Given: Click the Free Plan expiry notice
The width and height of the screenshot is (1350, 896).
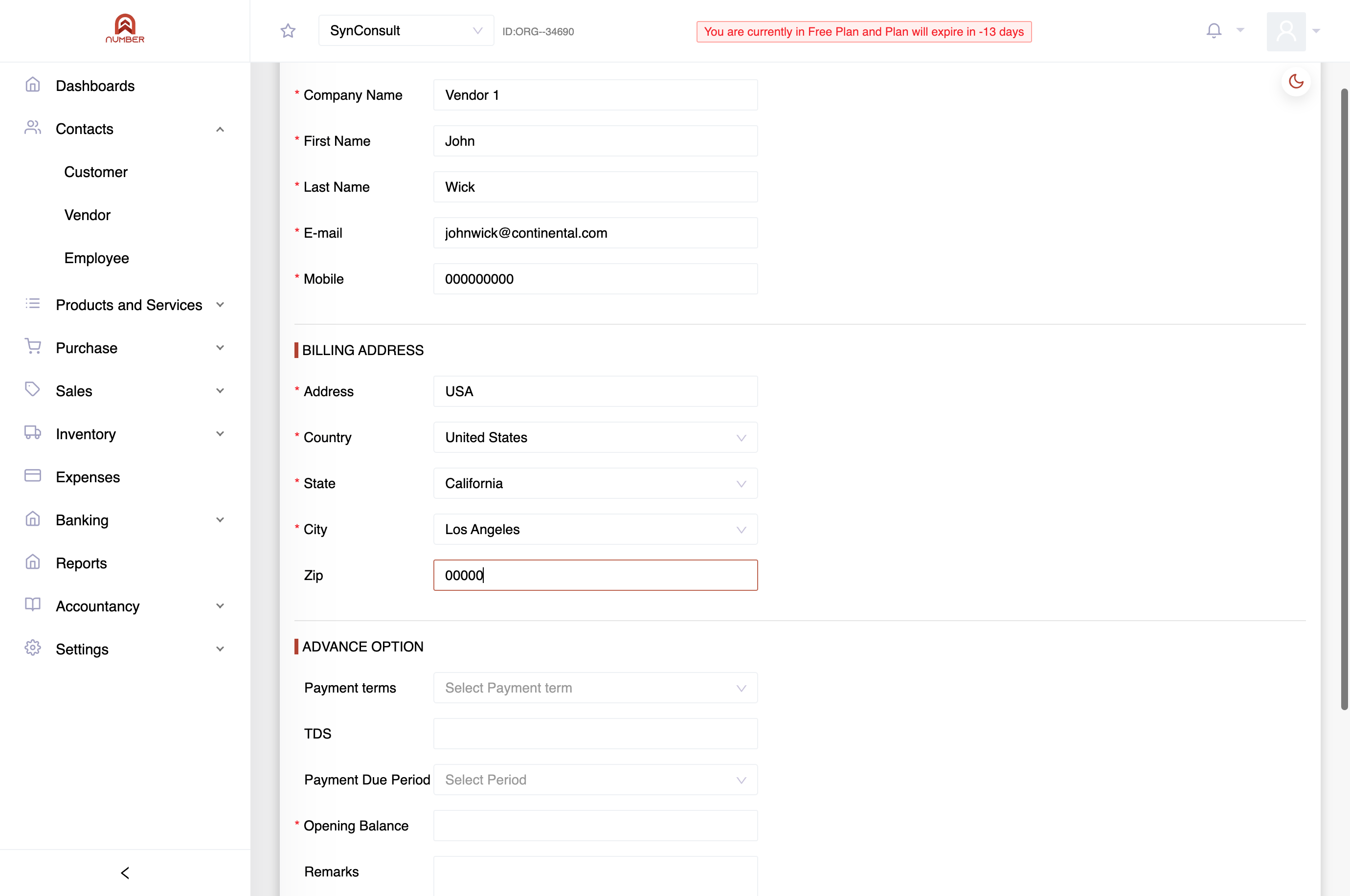Looking at the screenshot, I should pos(864,32).
